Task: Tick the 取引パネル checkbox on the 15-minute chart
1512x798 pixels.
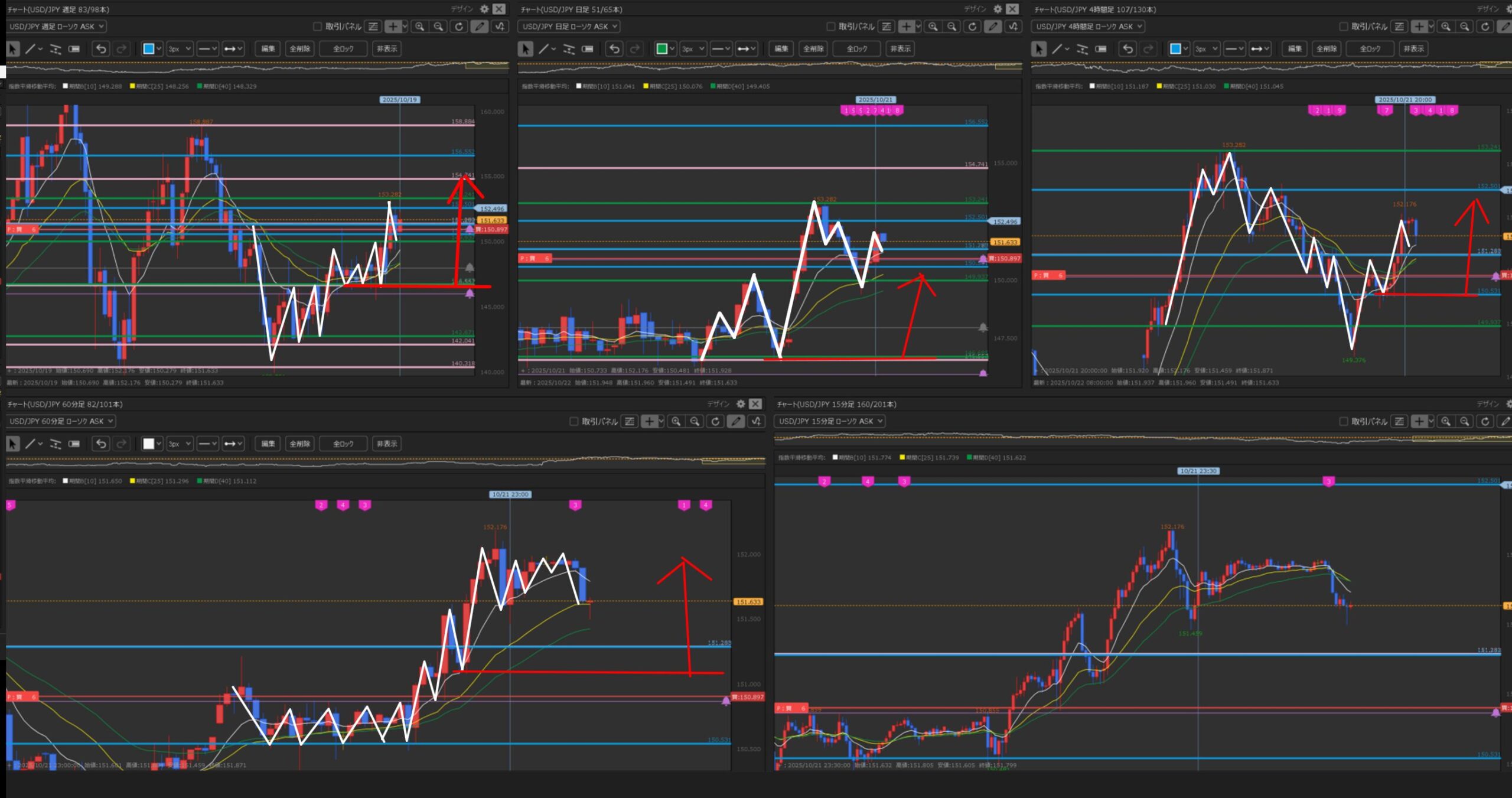Action: 1343,421
